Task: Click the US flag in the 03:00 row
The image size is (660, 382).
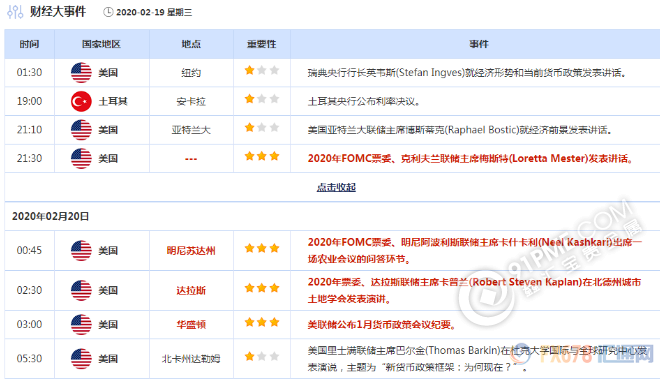Action: [x=81, y=324]
